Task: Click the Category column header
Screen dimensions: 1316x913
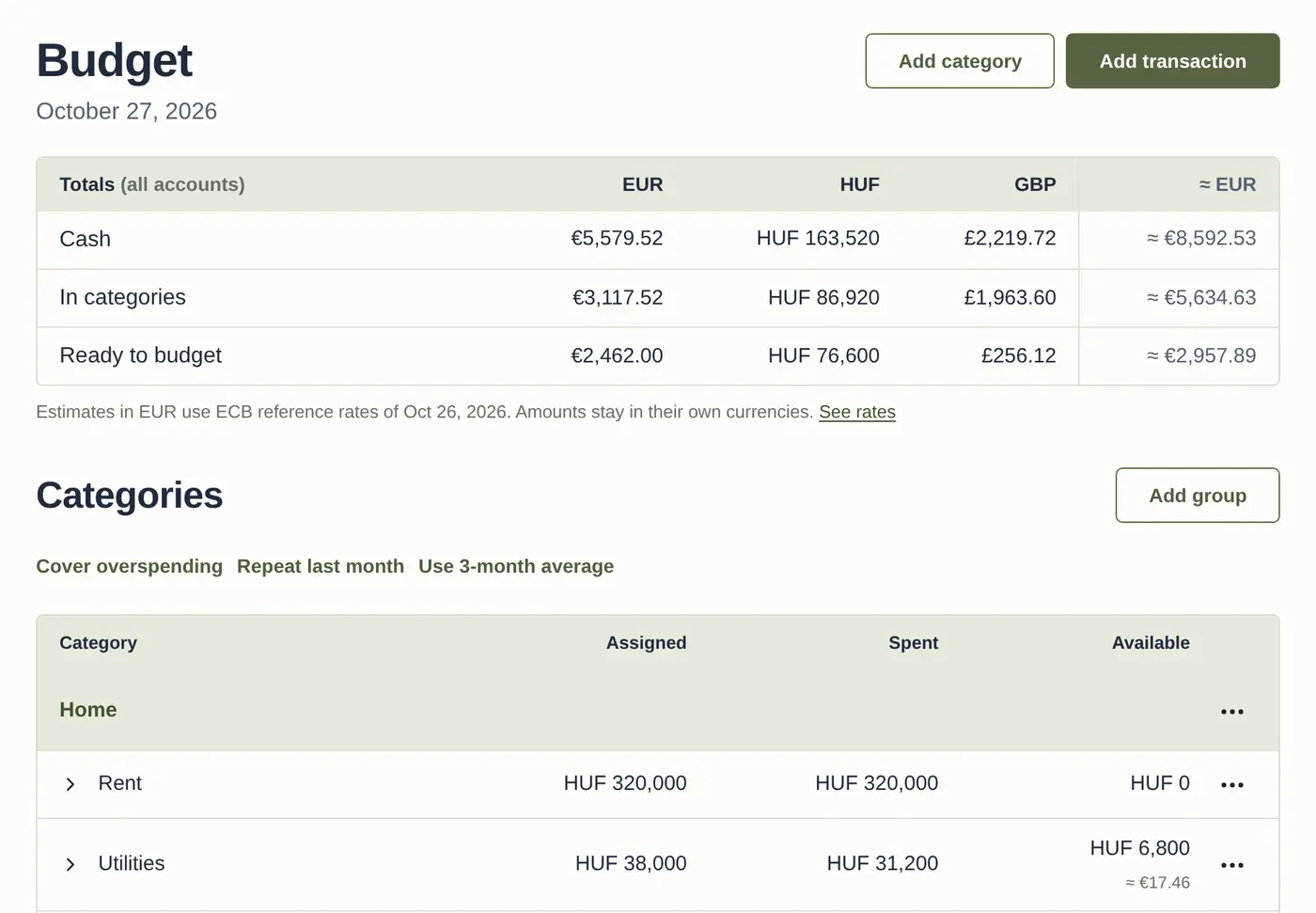Action: tap(99, 643)
